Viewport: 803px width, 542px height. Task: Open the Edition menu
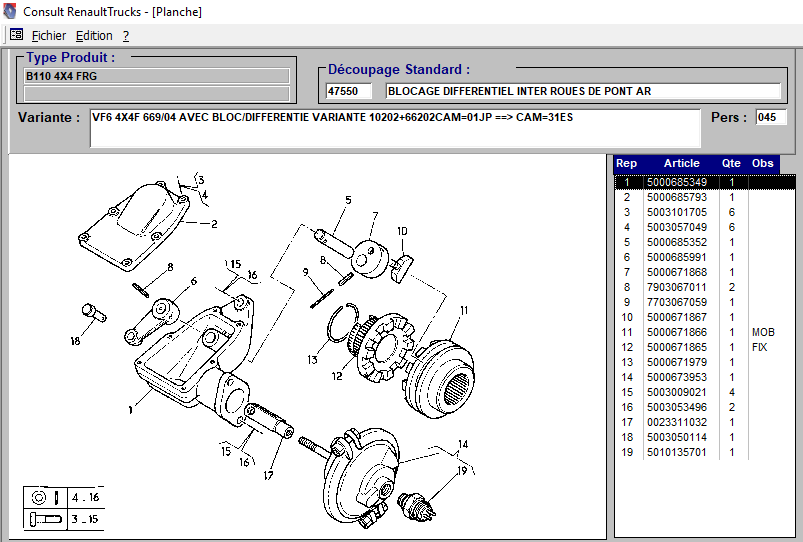94,35
